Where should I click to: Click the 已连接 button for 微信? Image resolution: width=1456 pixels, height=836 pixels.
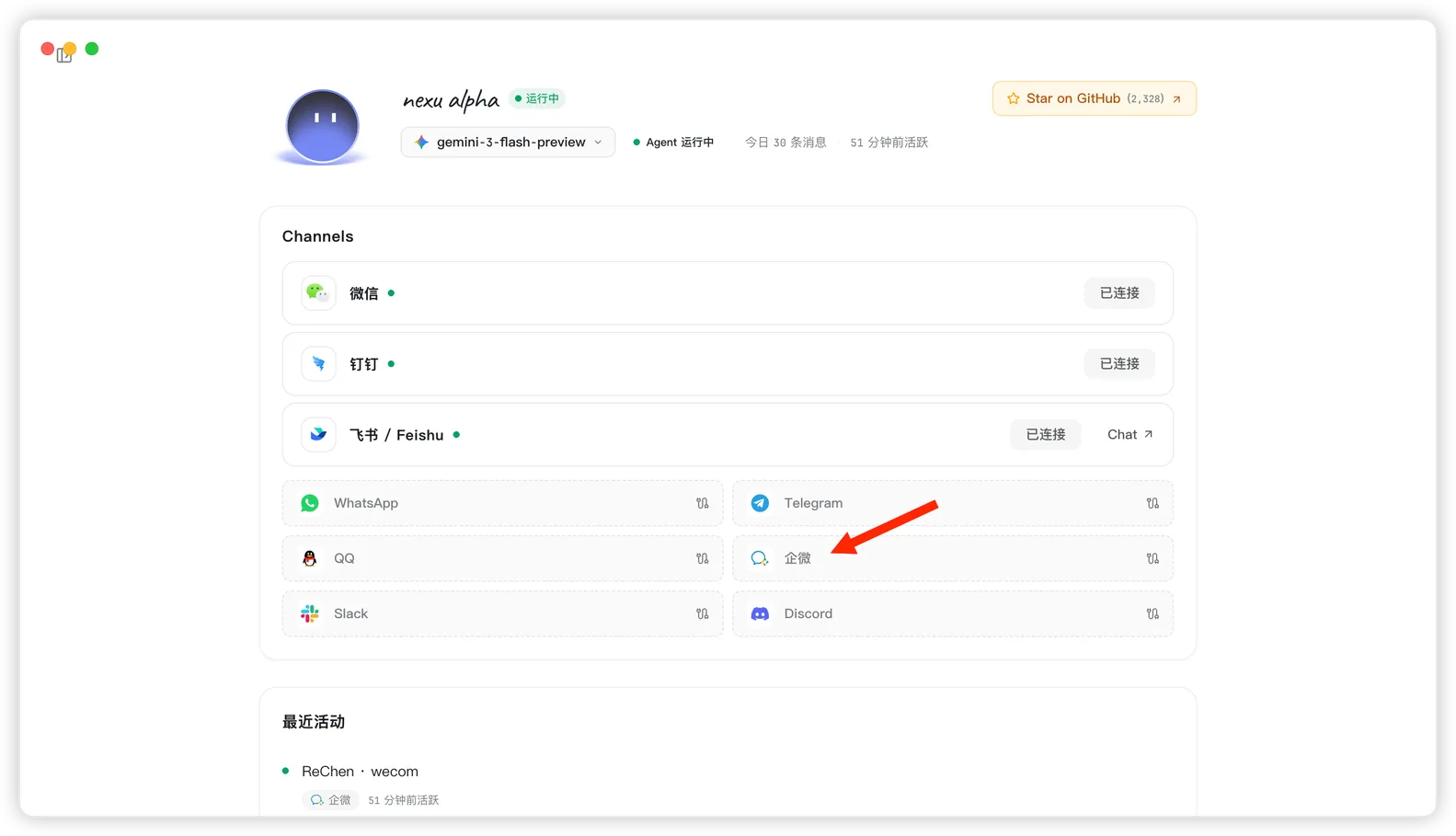[1118, 293]
